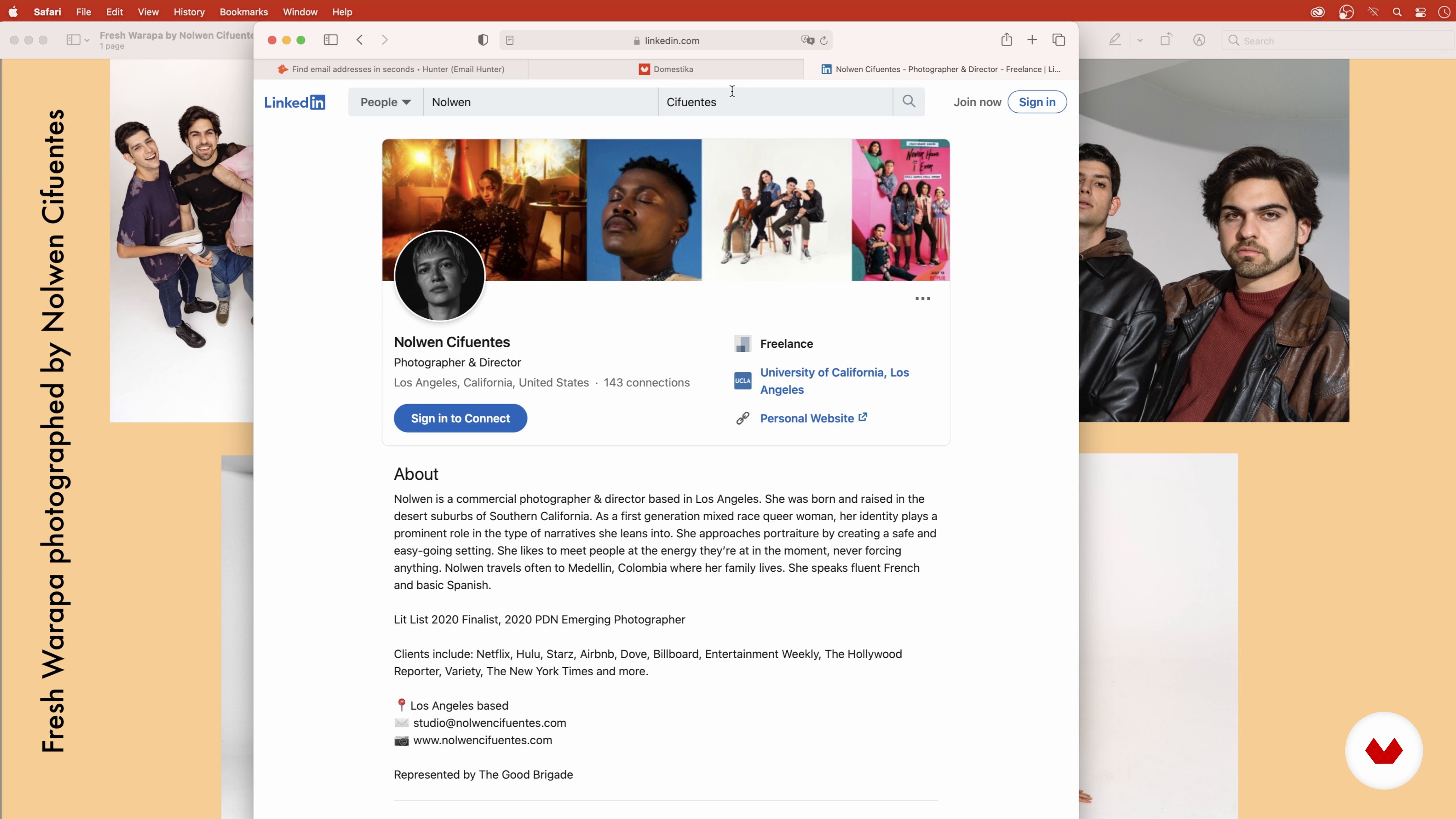The height and width of the screenshot is (819, 1456).
Task: Click the Preview sidebar view icon
Action: (x=73, y=40)
